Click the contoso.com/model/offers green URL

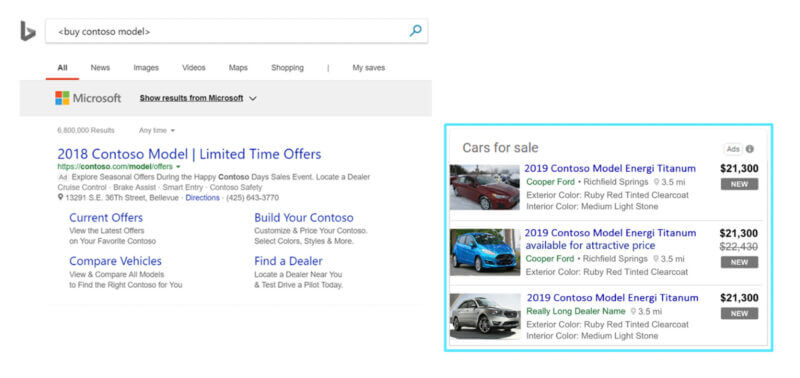click(x=115, y=167)
